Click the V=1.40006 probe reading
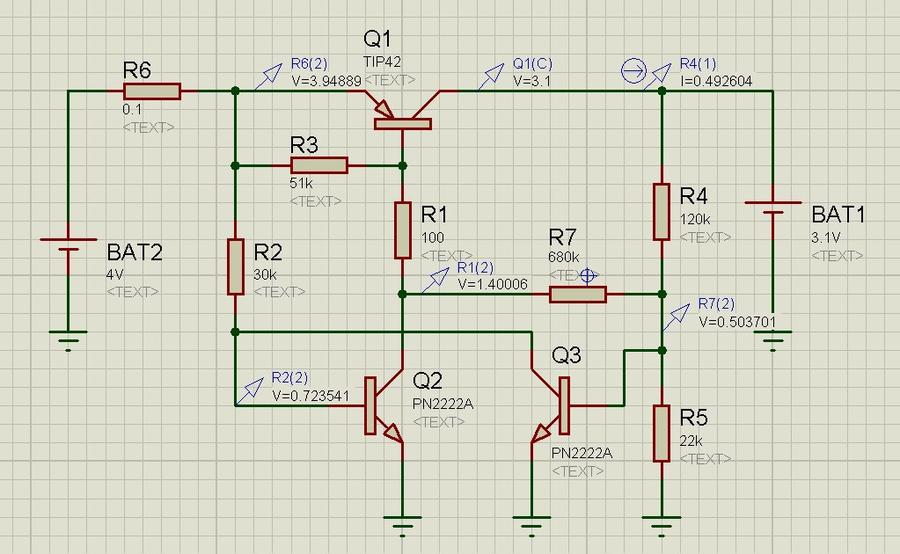This screenshot has height=554, width=900. (491, 284)
